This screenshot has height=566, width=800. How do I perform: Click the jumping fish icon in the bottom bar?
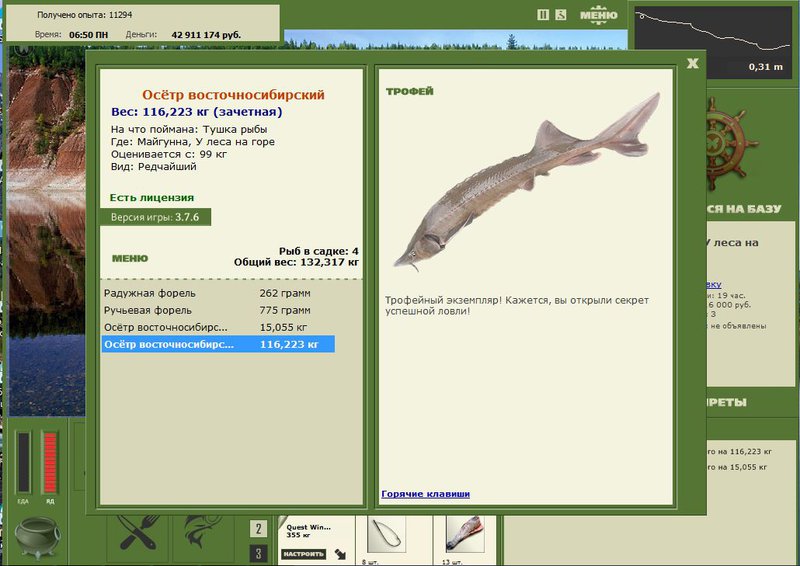tap(203, 533)
